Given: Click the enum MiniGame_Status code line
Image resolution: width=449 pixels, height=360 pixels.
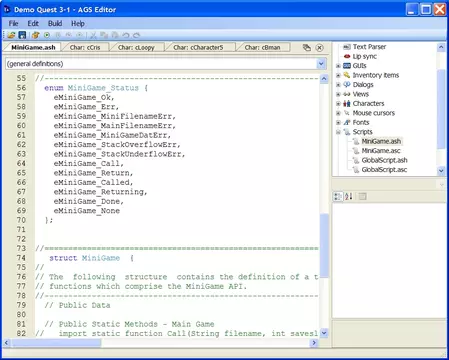Looking at the screenshot, I should [x=96, y=88].
